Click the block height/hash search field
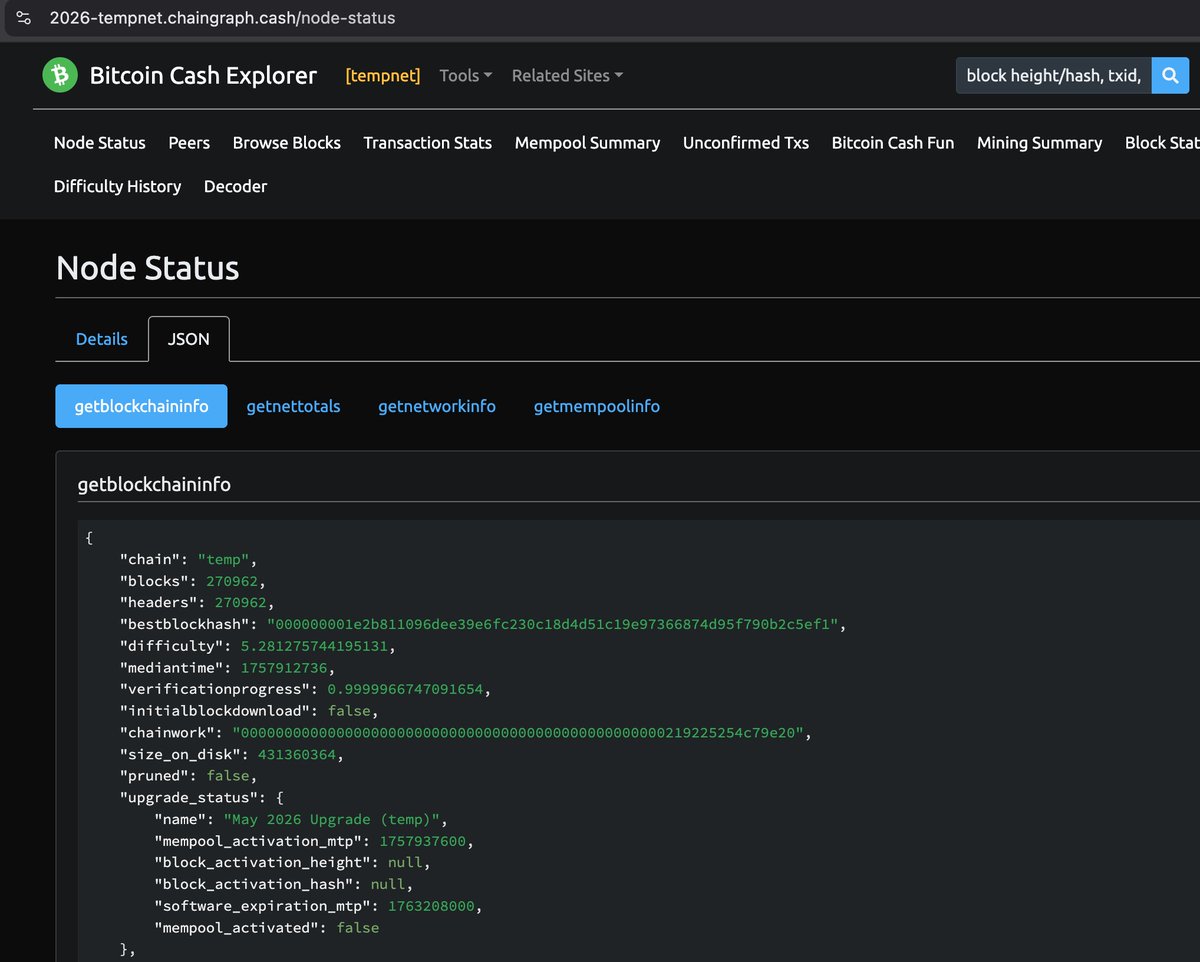This screenshot has height=962, width=1200. click(x=1054, y=75)
